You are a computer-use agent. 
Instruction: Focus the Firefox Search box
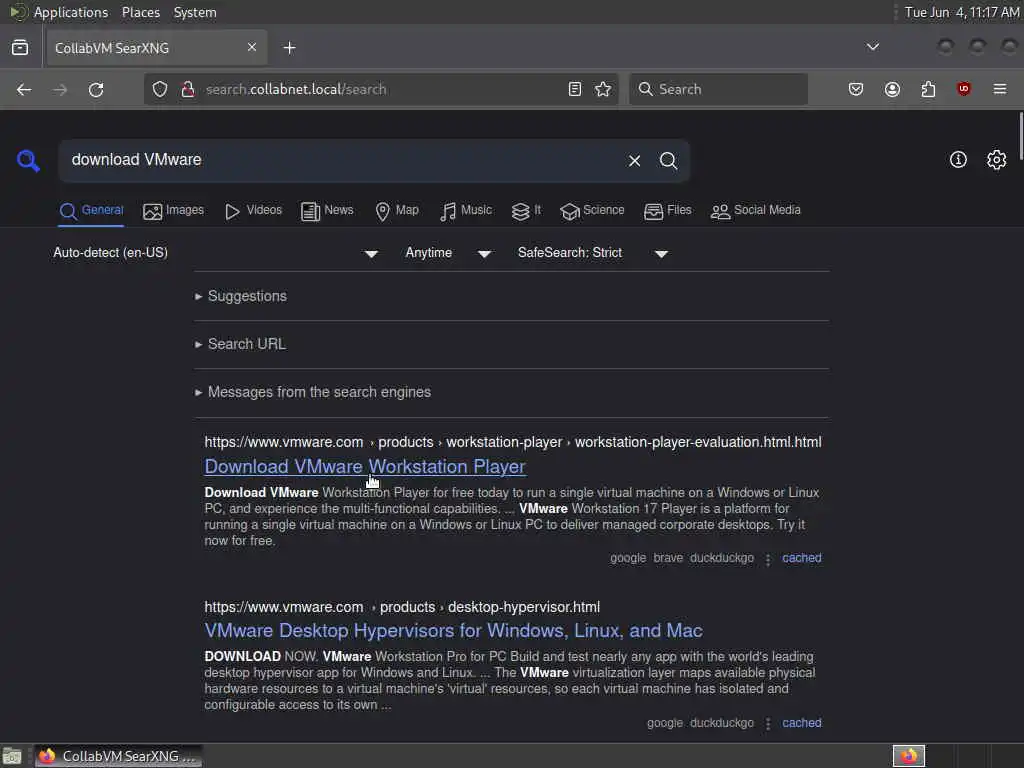(x=718, y=89)
